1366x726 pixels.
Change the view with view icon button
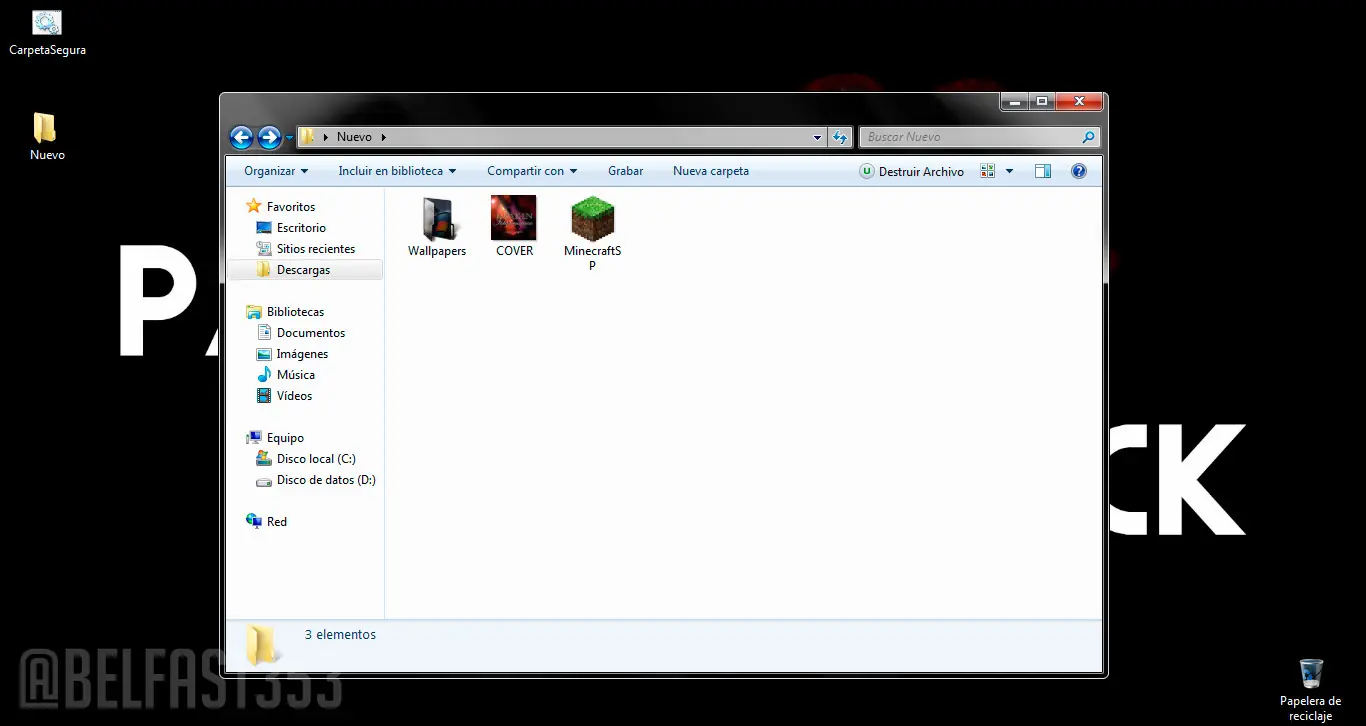click(988, 171)
